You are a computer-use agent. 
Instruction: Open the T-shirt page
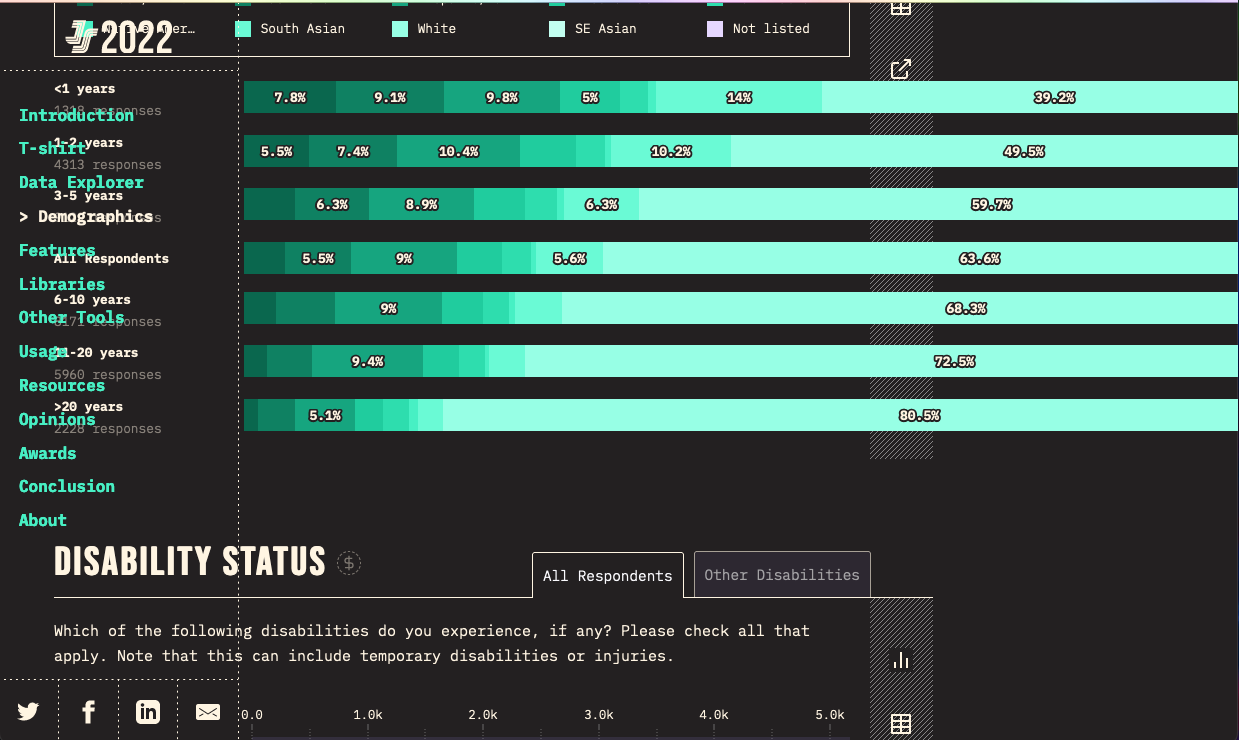[52, 148]
